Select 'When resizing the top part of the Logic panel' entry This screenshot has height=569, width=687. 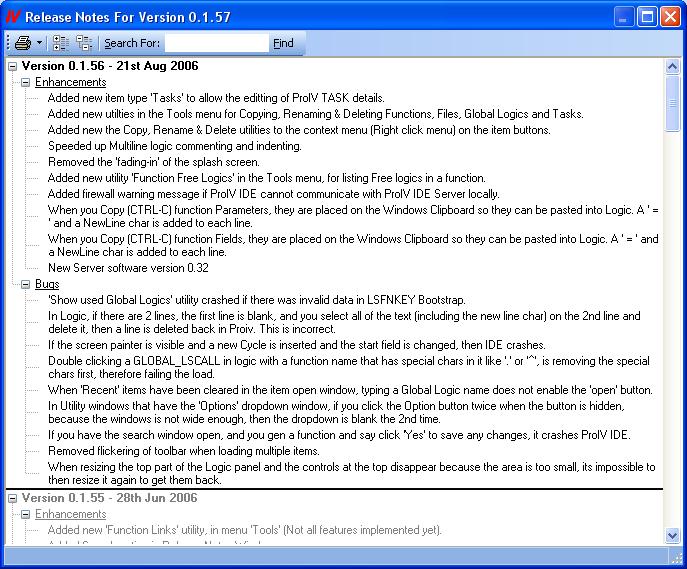pyautogui.click(x=352, y=474)
